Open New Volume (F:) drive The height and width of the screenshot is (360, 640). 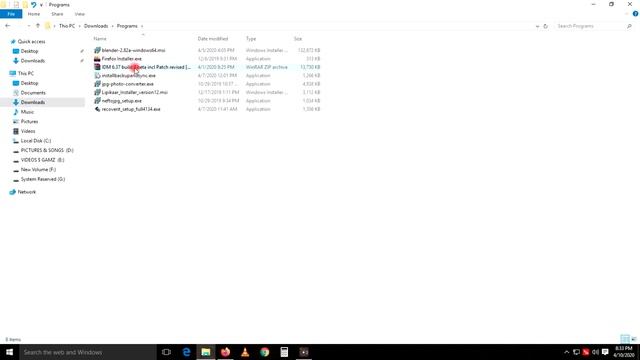click(38, 169)
